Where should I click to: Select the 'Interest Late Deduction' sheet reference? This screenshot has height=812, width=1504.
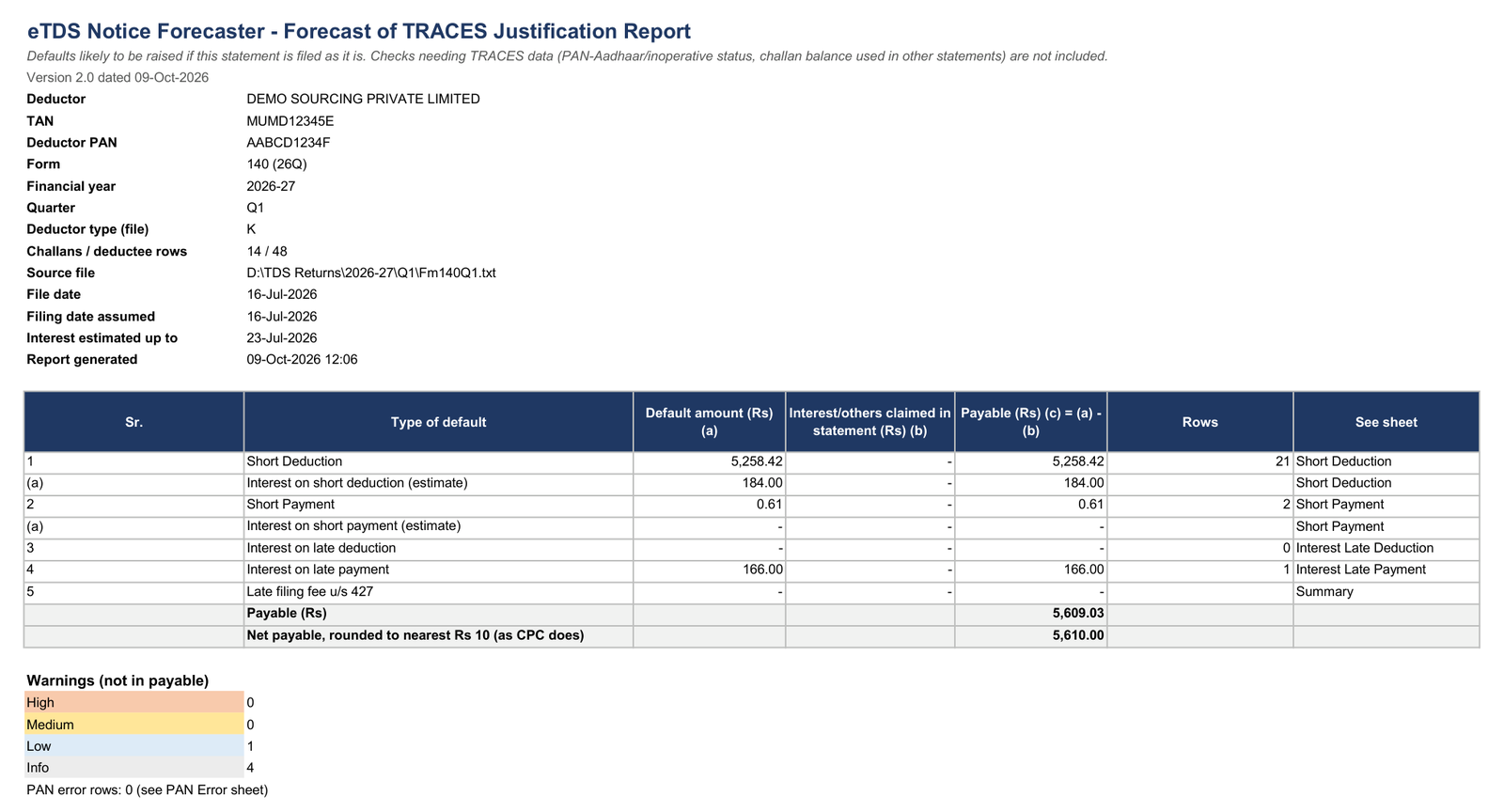click(x=1386, y=548)
